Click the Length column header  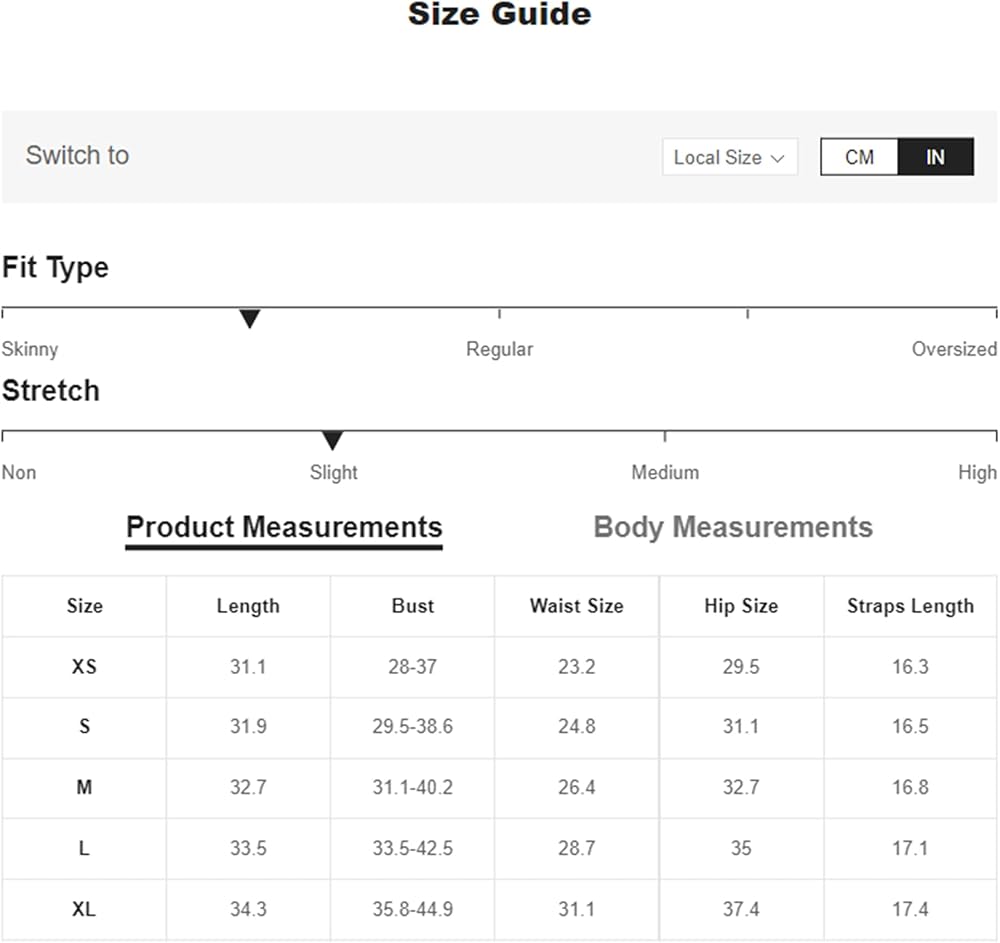tap(248, 606)
